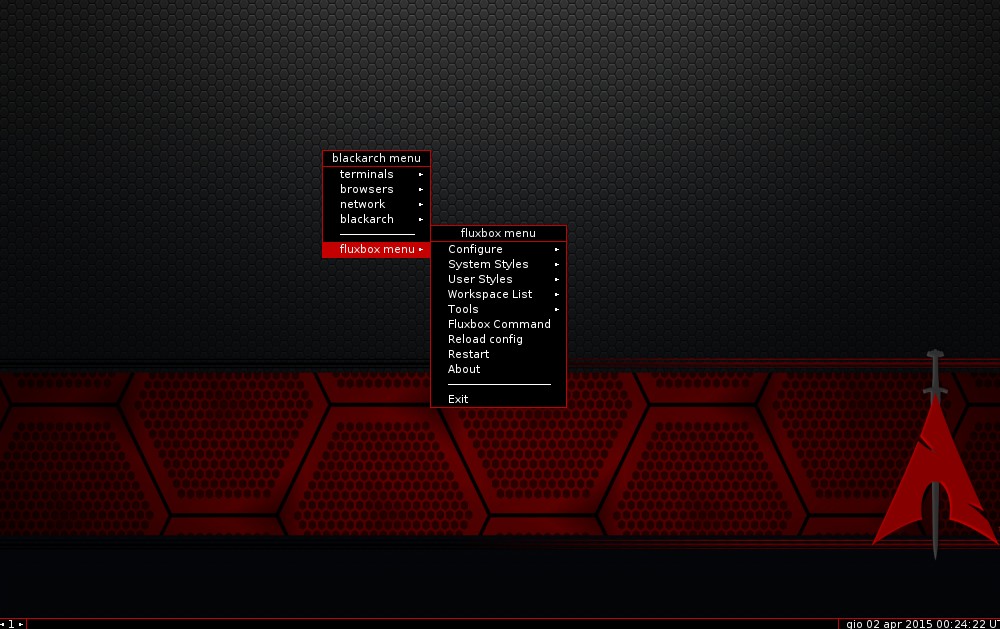Click arrow next to System Styles
The image size is (1000, 629).
[x=557, y=264]
